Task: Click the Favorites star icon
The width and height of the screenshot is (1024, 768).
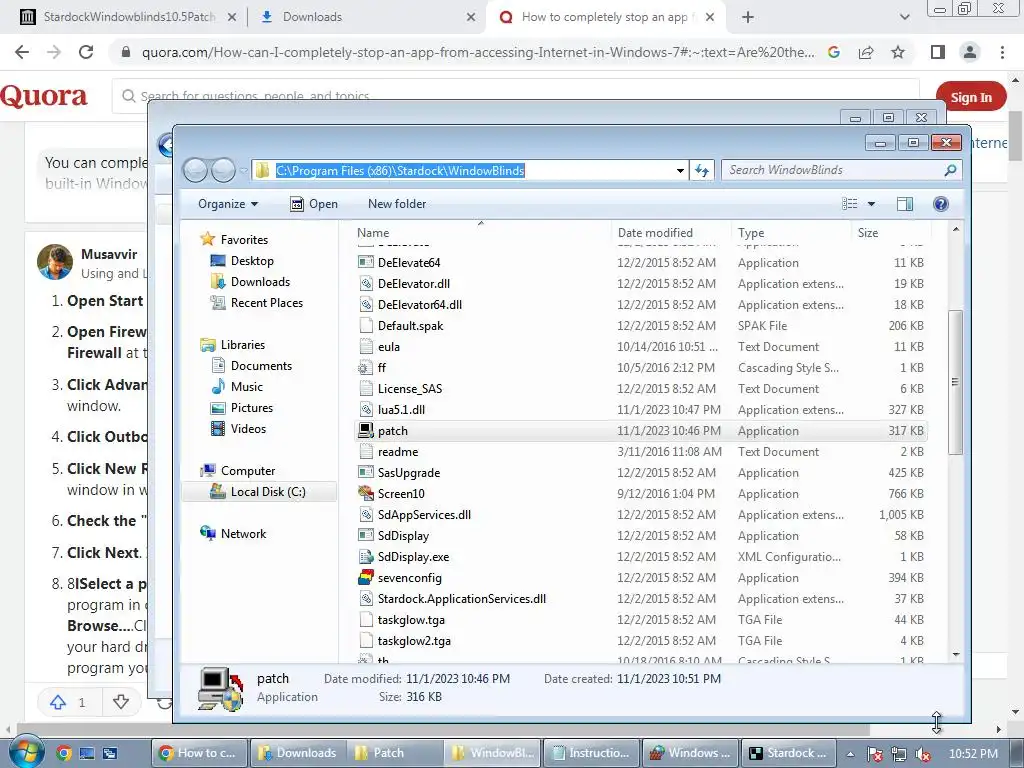Action: (x=208, y=239)
